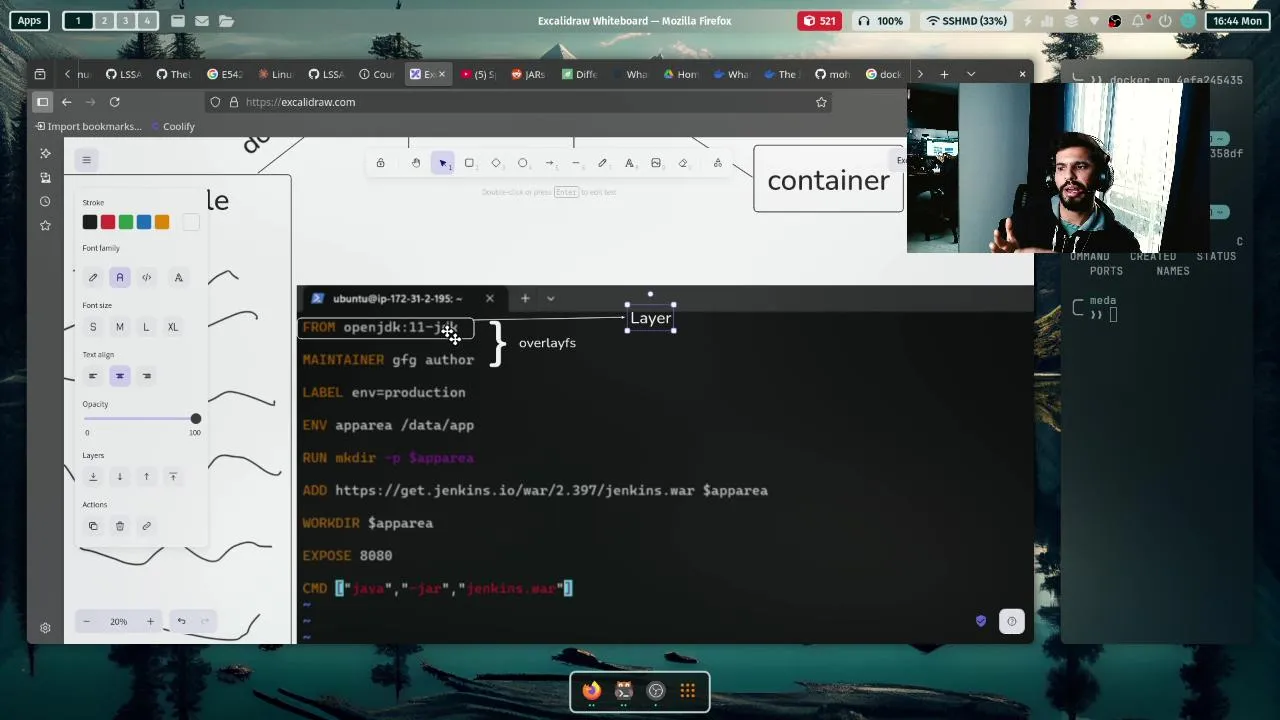Bookmark this page with star icon

coord(821,102)
